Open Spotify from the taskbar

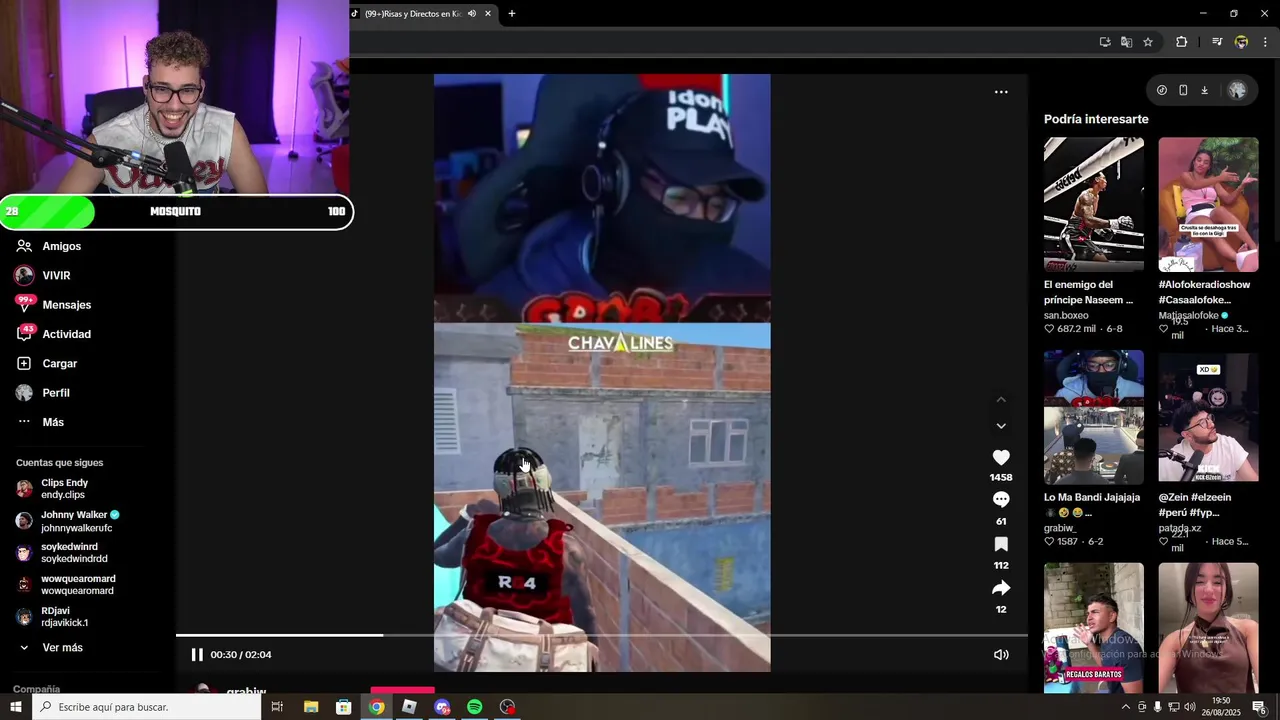tap(475, 707)
